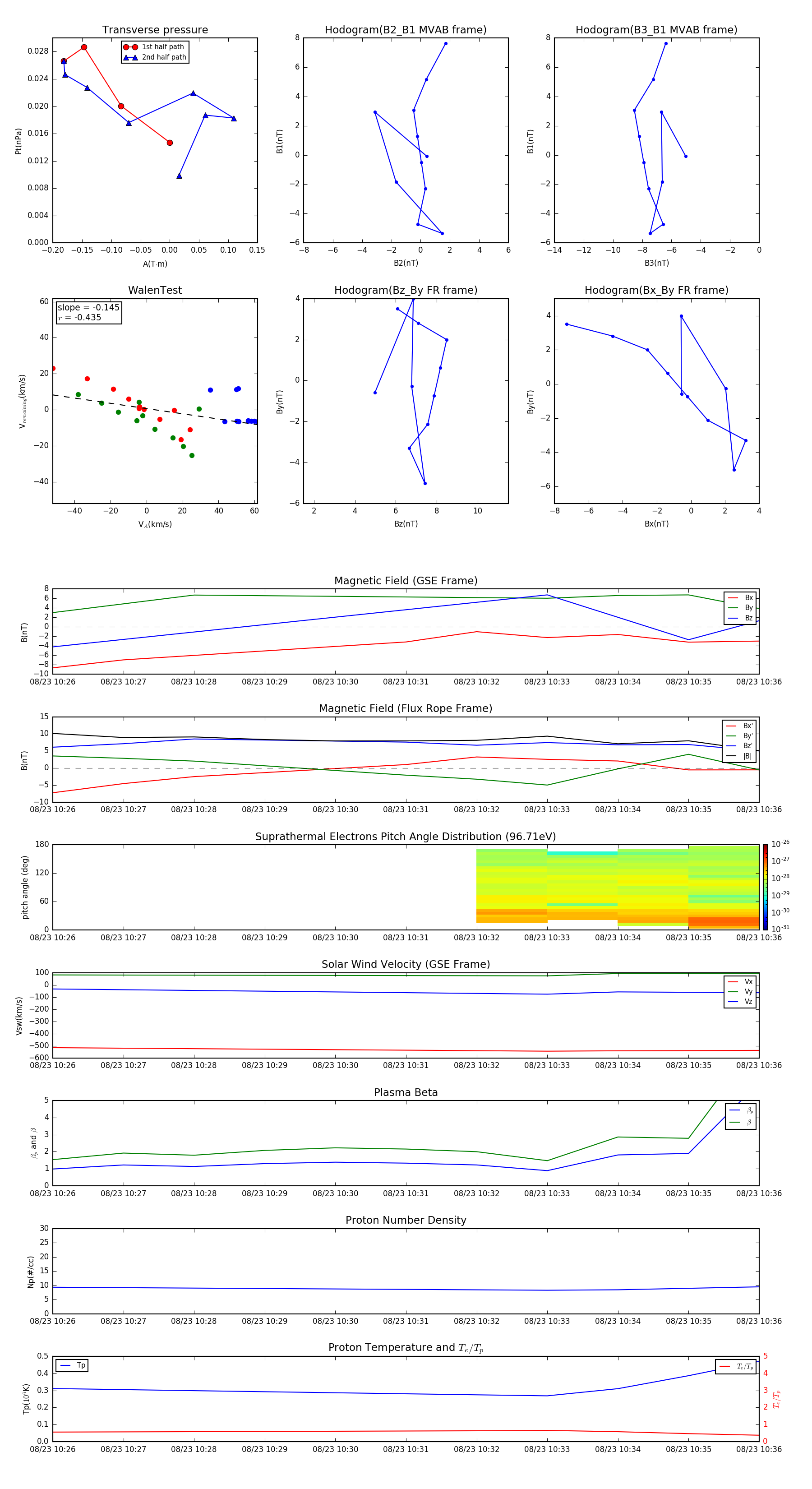Click the 'Plasma Beta' title
Image resolution: width=812 pixels, height=1489 pixels.
(406, 1093)
